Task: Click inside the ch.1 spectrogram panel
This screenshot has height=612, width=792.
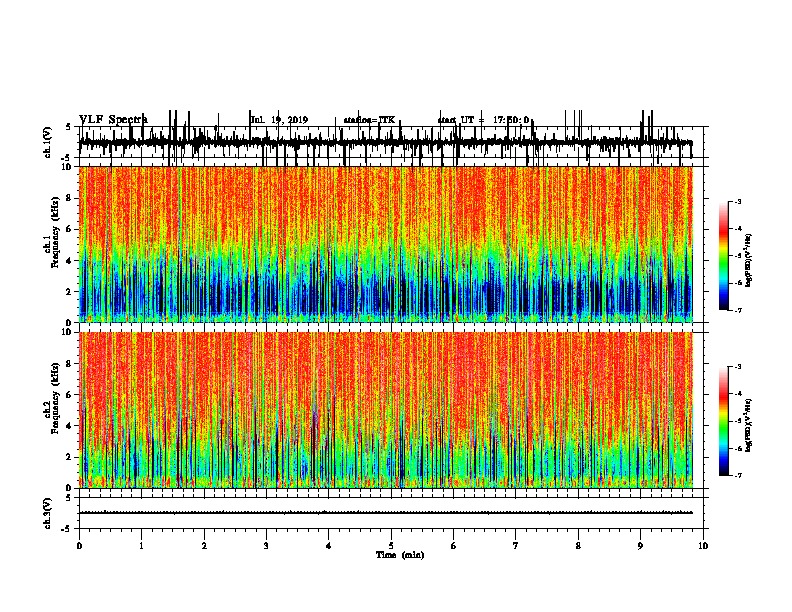Action: 386,244
